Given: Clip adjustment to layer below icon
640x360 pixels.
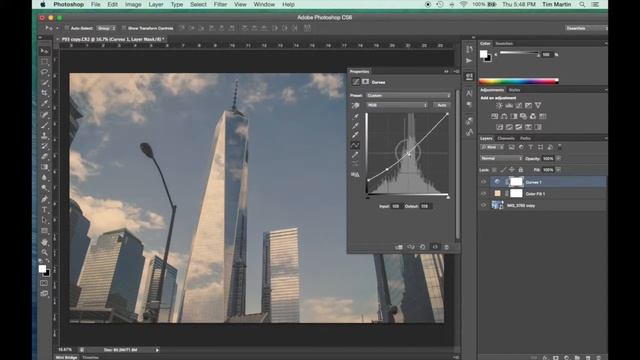Looking at the screenshot, I should point(399,247).
